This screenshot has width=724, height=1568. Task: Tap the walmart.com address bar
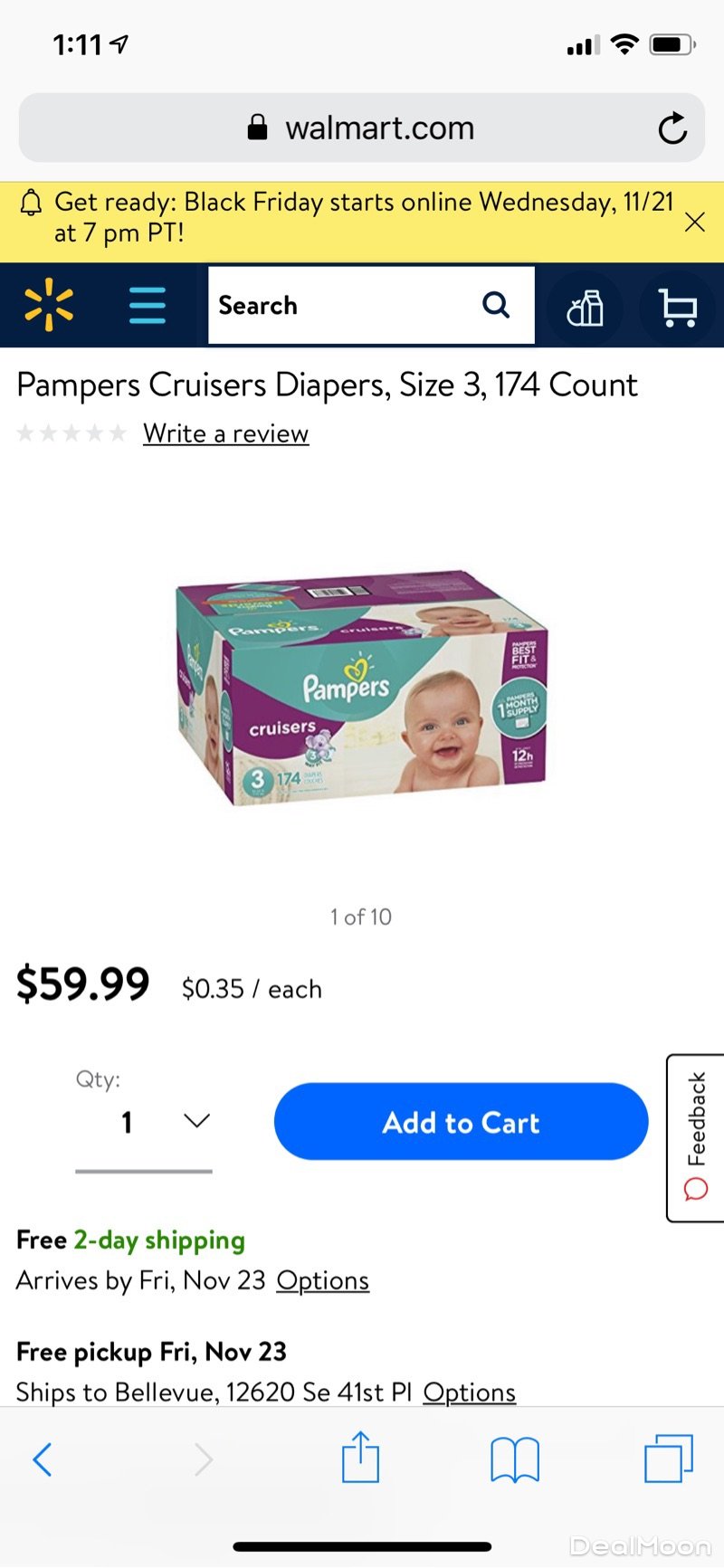pyautogui.click(x=362, y=128)
